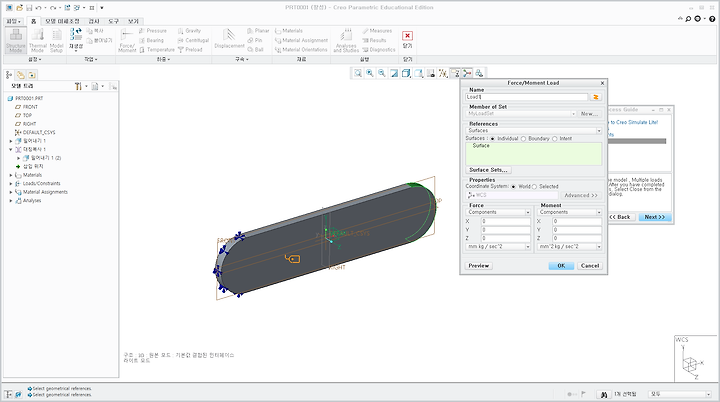This screenshot has height=402, width=720.
Task: Select World coordinate system option
Action: [513, 187]
